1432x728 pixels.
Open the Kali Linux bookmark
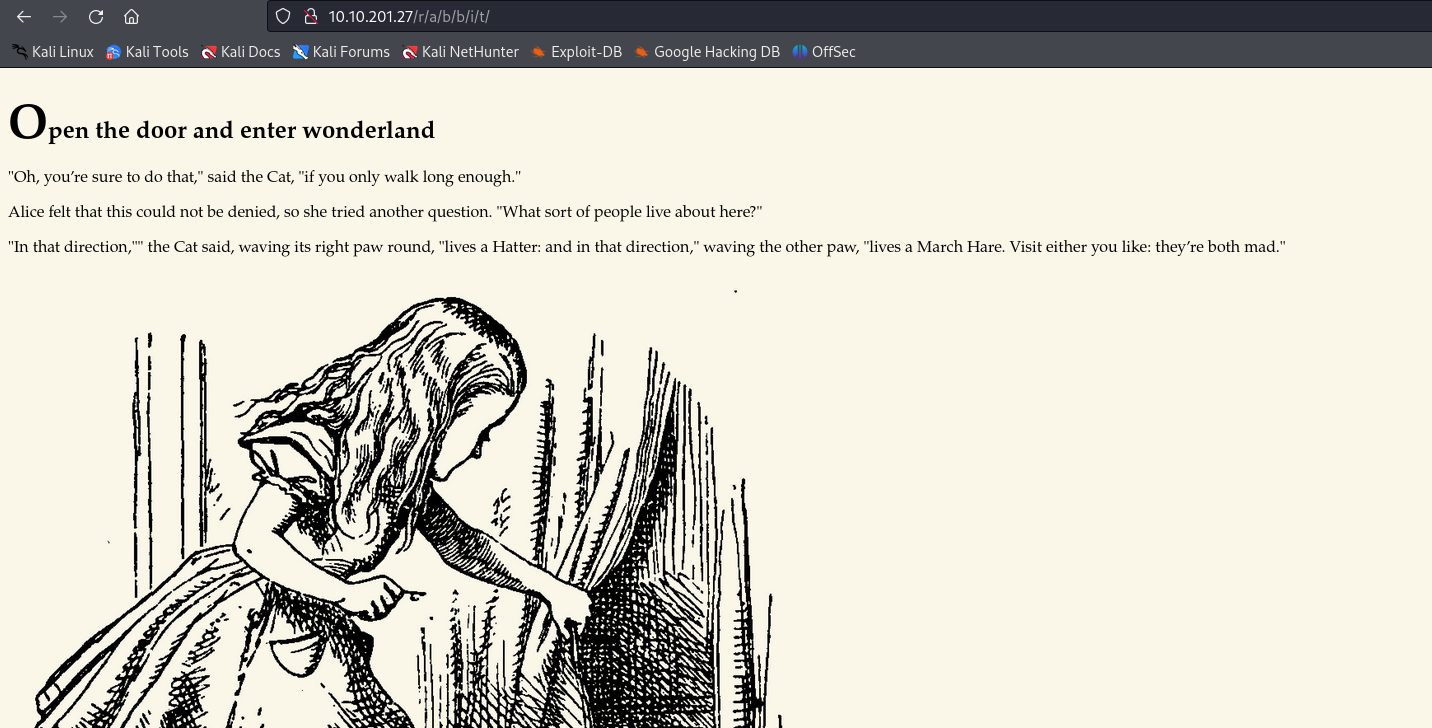coord(52,52)
